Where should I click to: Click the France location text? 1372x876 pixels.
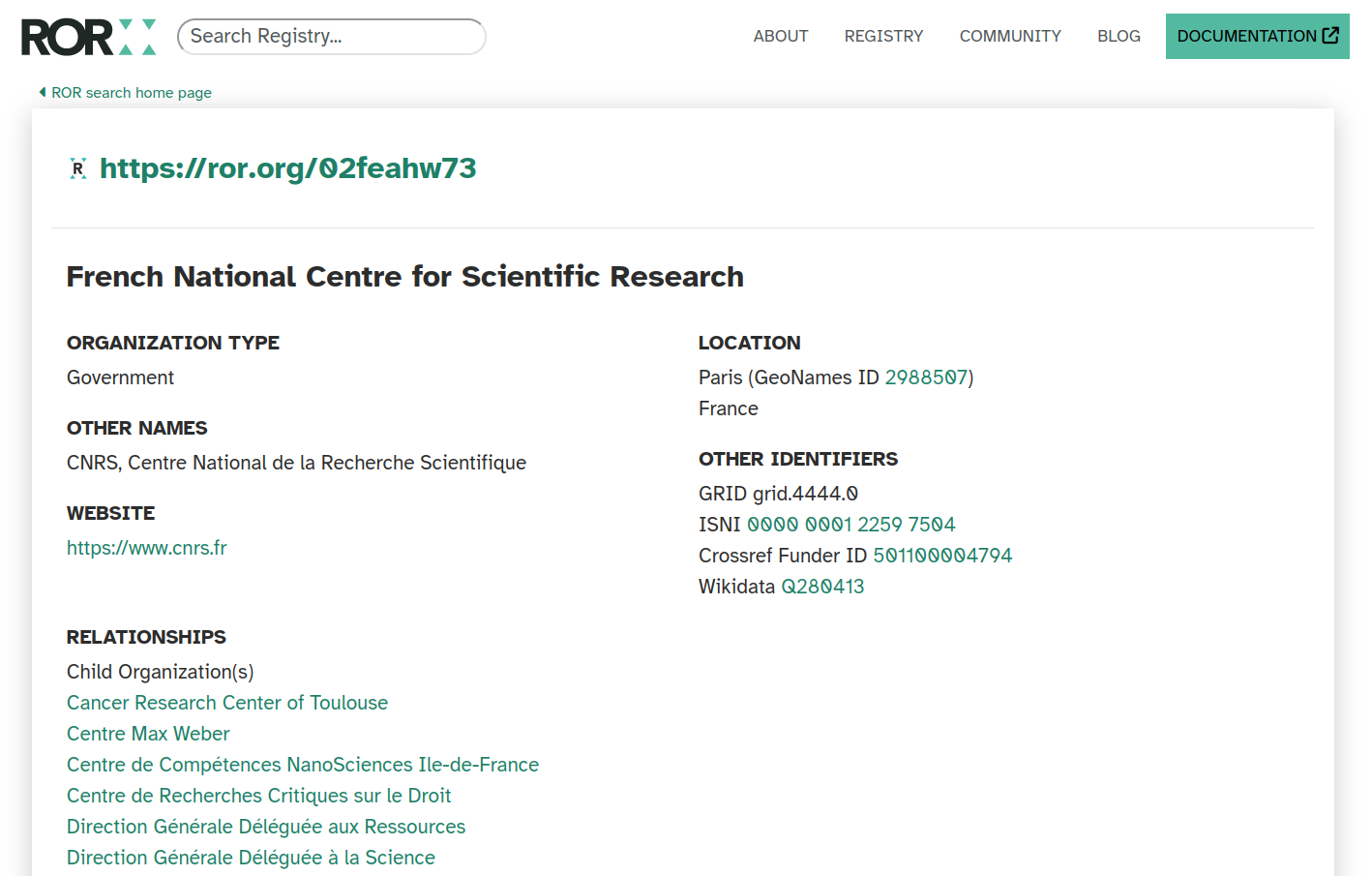(729, 408)
